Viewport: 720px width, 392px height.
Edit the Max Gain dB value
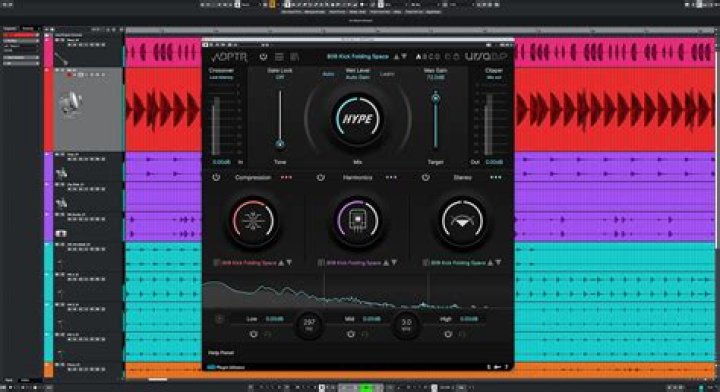pos(435,77)
